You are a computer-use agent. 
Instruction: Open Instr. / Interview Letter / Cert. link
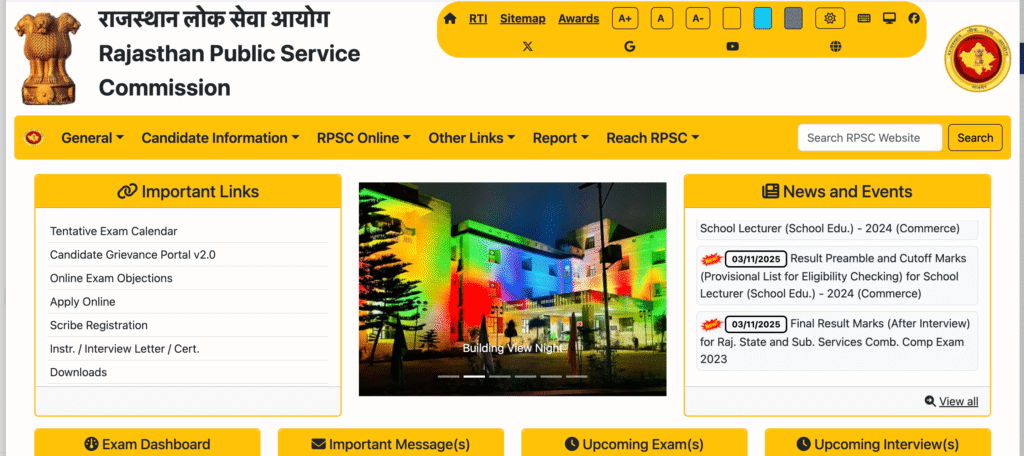(125, 349)
